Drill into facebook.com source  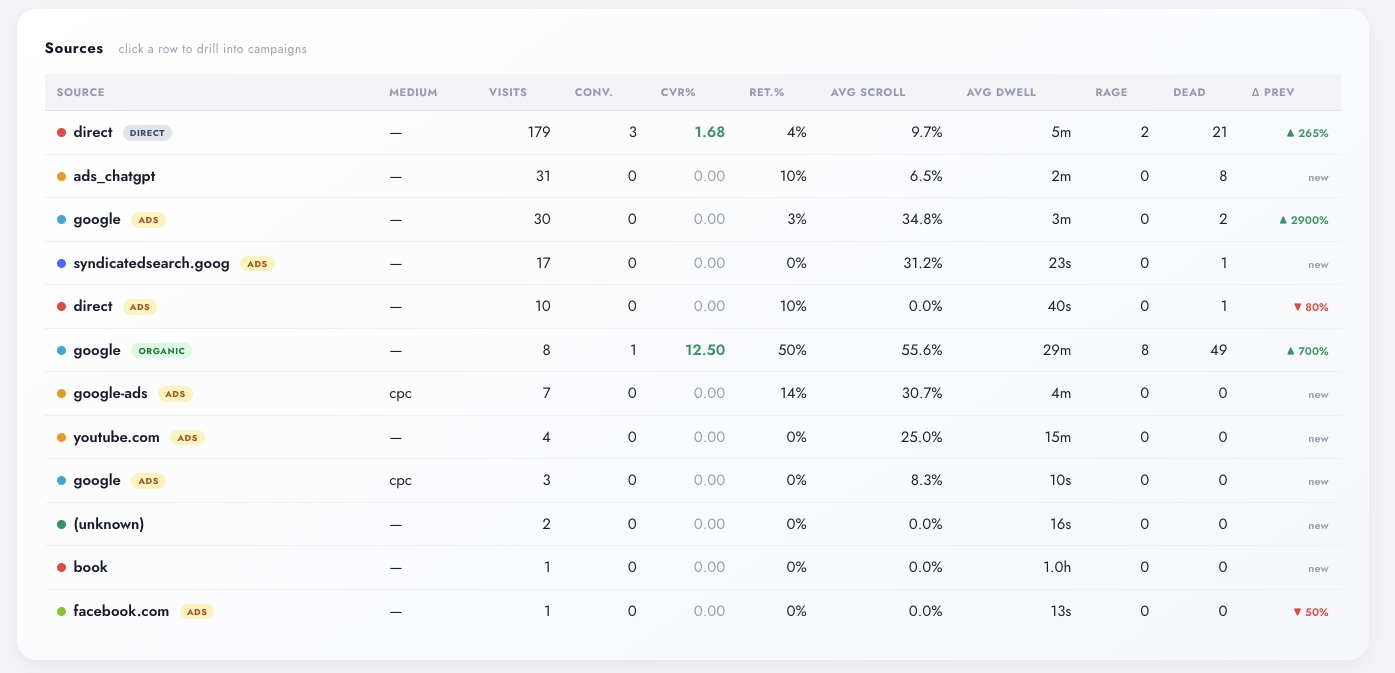click(x=693, y=611)
